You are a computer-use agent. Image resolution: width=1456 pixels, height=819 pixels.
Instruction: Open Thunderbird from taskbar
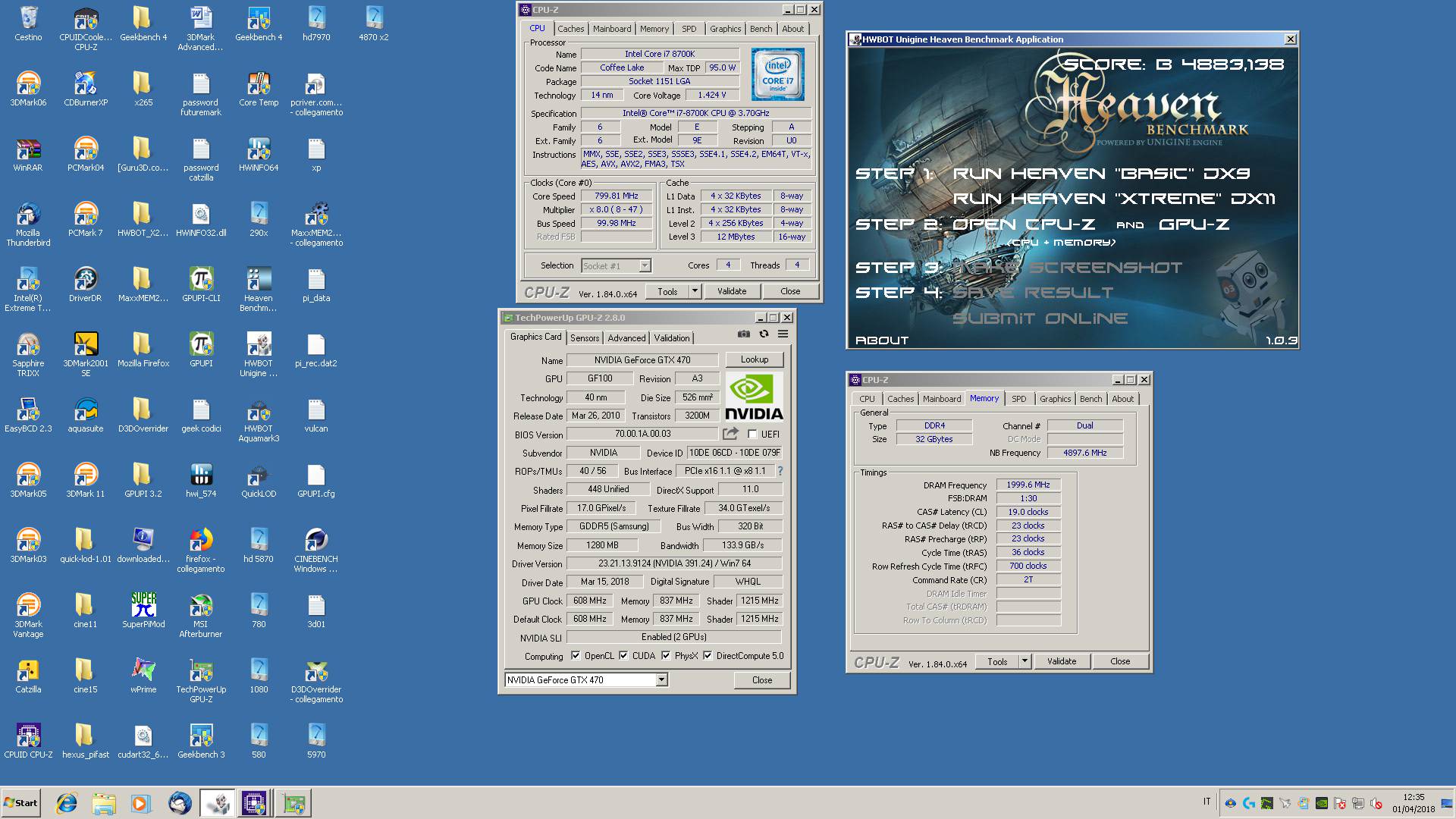tap(180, 803)
